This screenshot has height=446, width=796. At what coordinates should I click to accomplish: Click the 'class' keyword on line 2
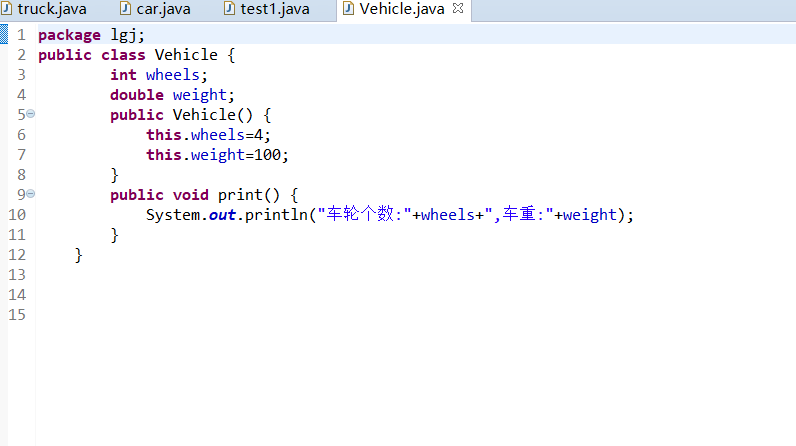(123, 55)
